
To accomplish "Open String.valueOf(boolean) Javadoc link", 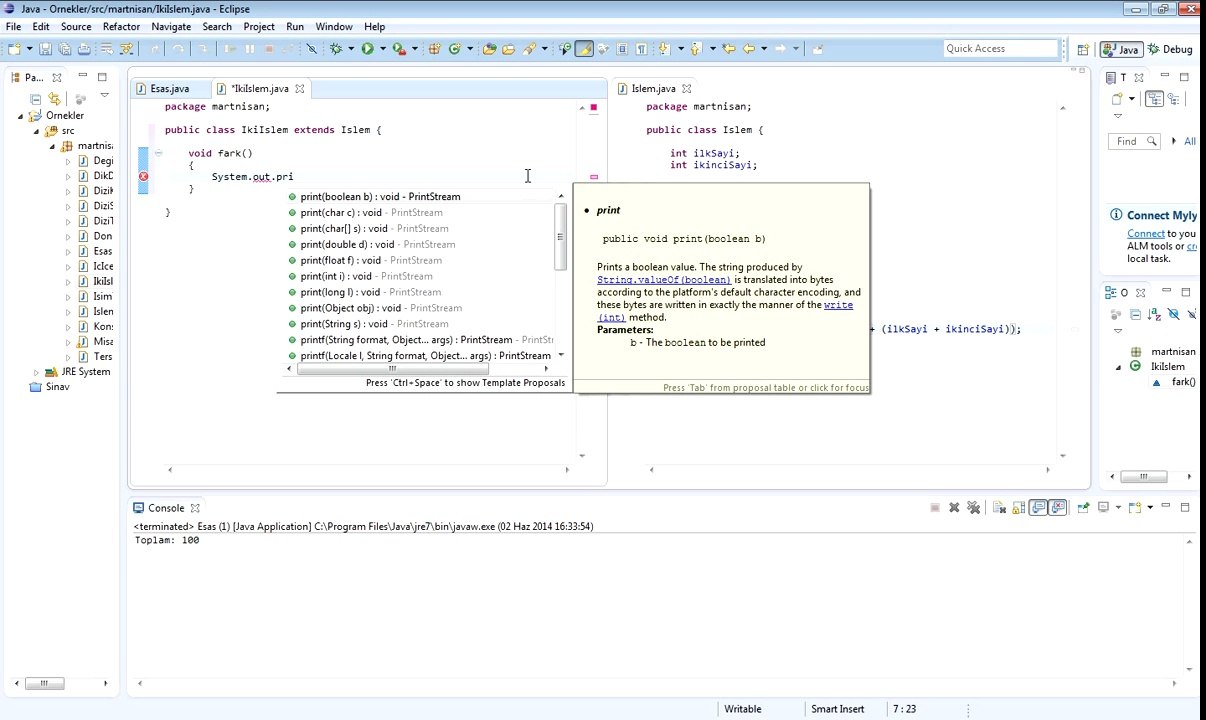I will [664, 280].
